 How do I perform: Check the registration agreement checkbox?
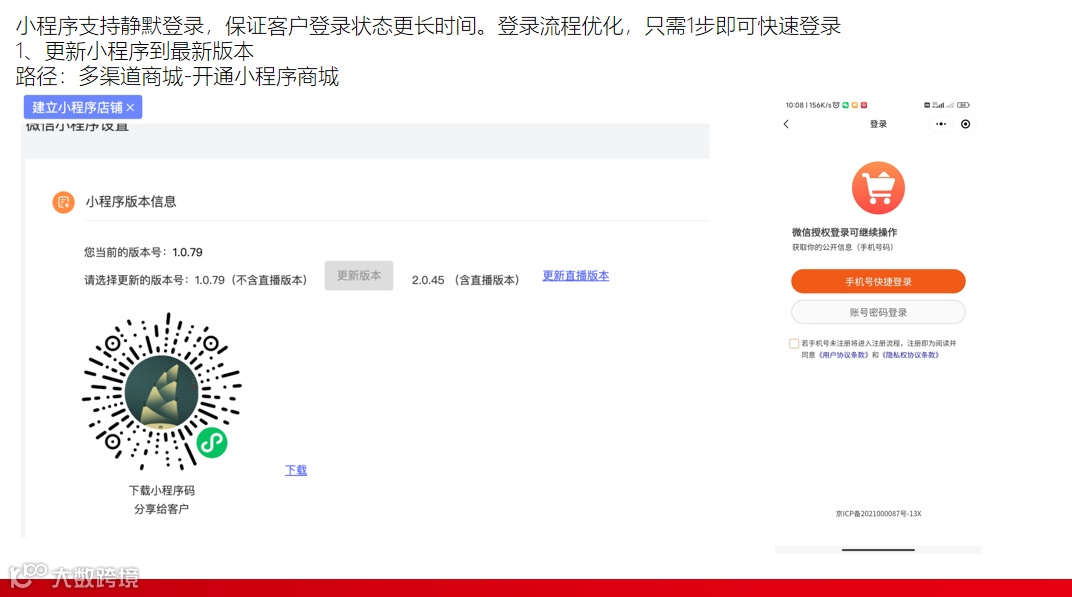click(794, 343)
